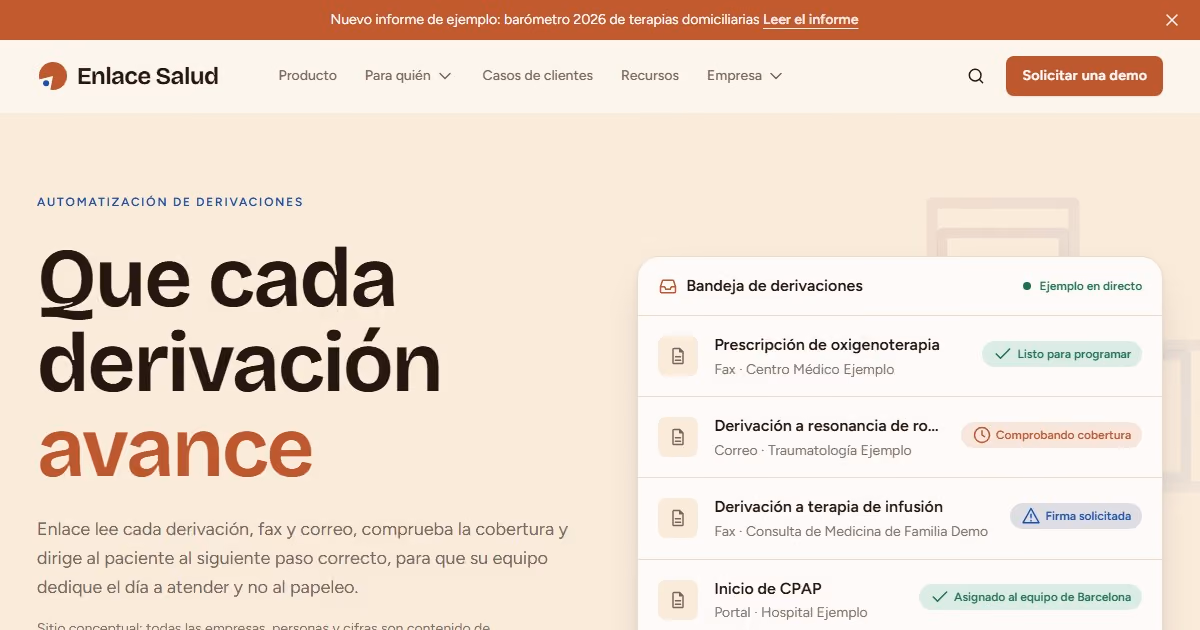Open the Recursos menu item

point(650,76)
